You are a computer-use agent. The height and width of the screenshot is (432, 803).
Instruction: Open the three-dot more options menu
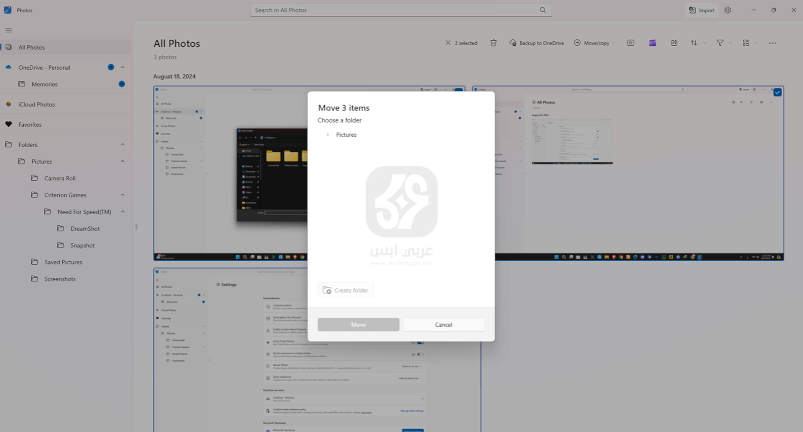coord(772,43)
